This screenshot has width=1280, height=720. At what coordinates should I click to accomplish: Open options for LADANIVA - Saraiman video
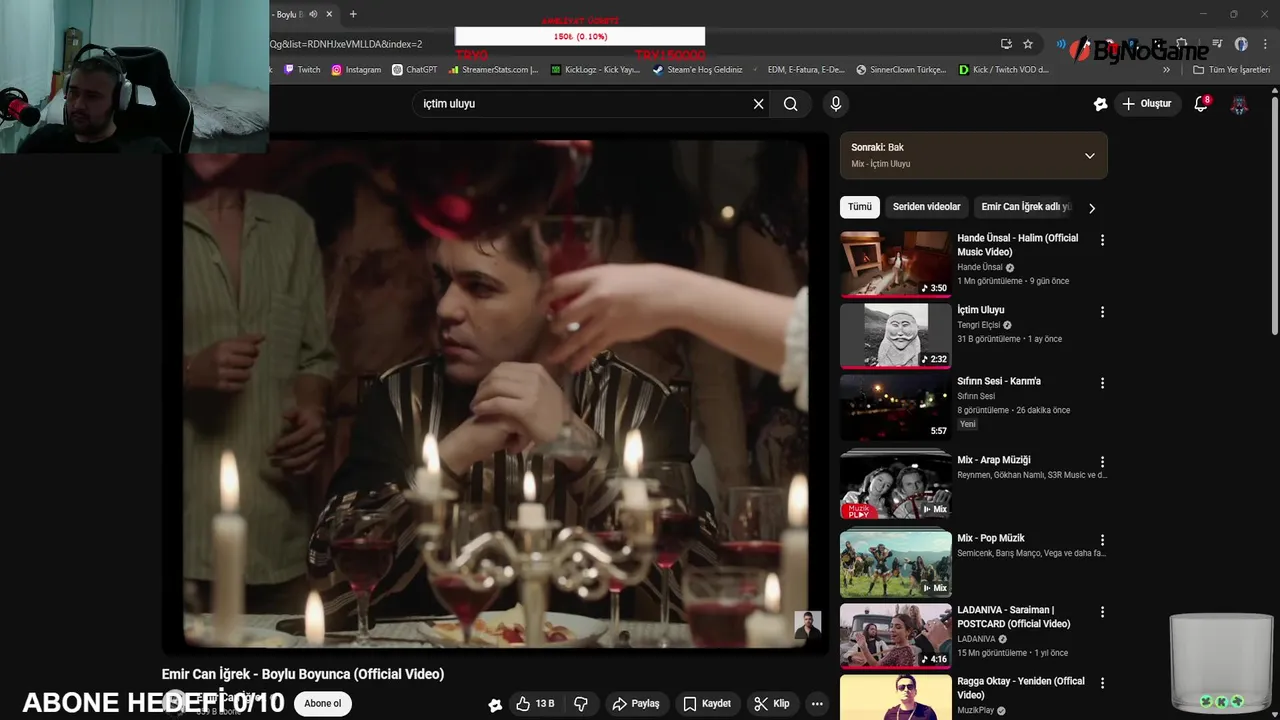pos(1103,612)
